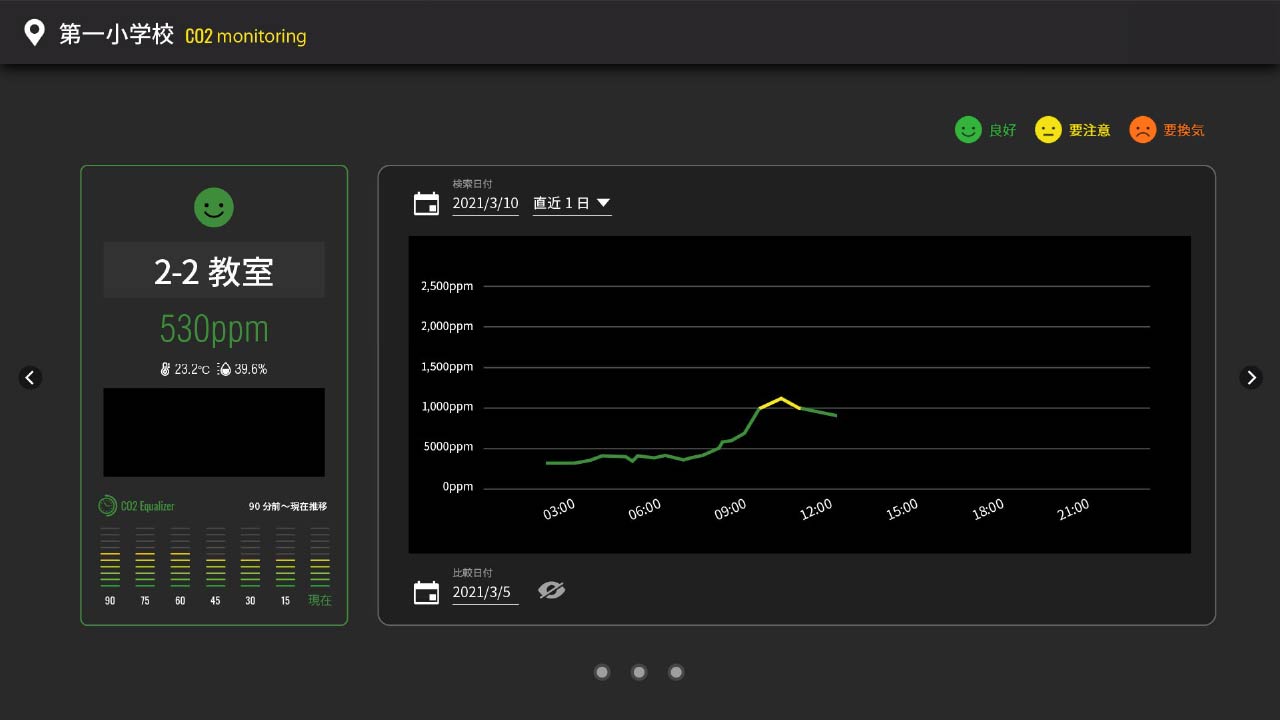Click the thermometer icon beside 23.2℃
Screen dimensions: 1280x720
[165, 369]
